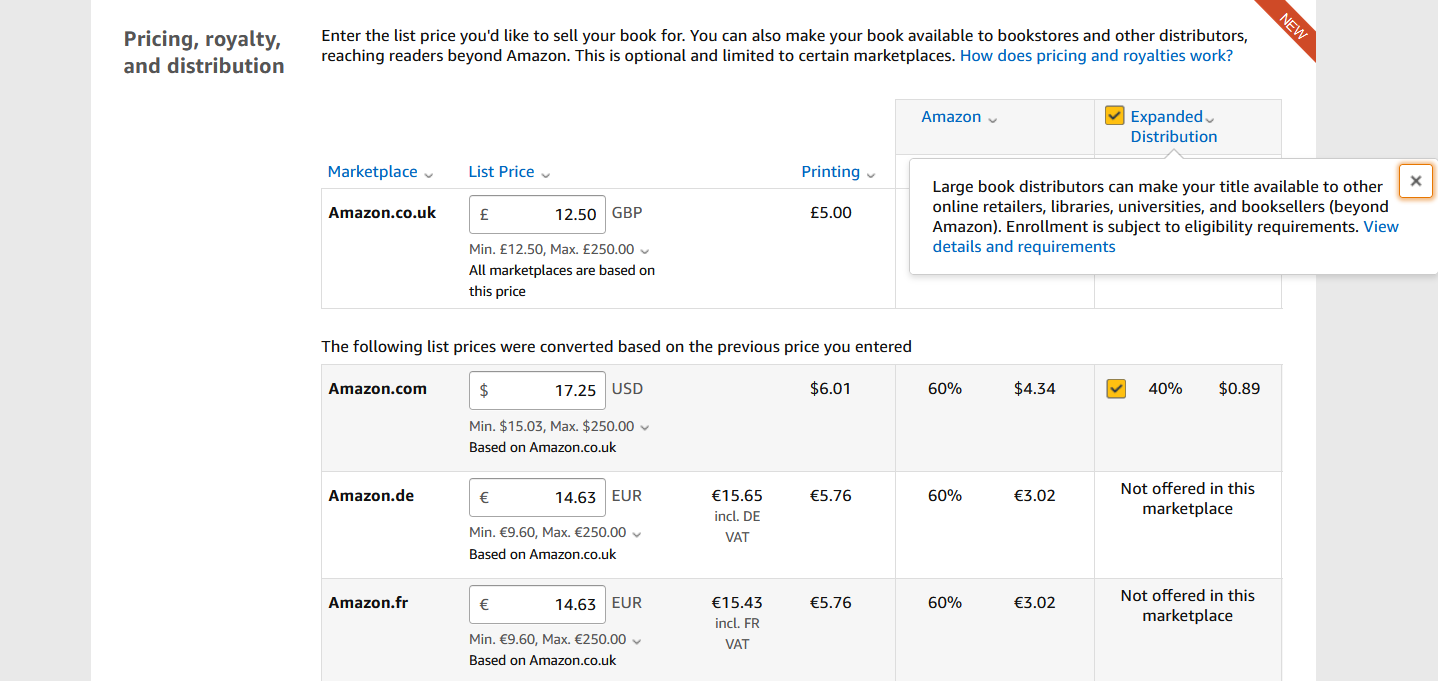Expand the Printing column chevron
The image size is (1438, 681).
[871, 174]
